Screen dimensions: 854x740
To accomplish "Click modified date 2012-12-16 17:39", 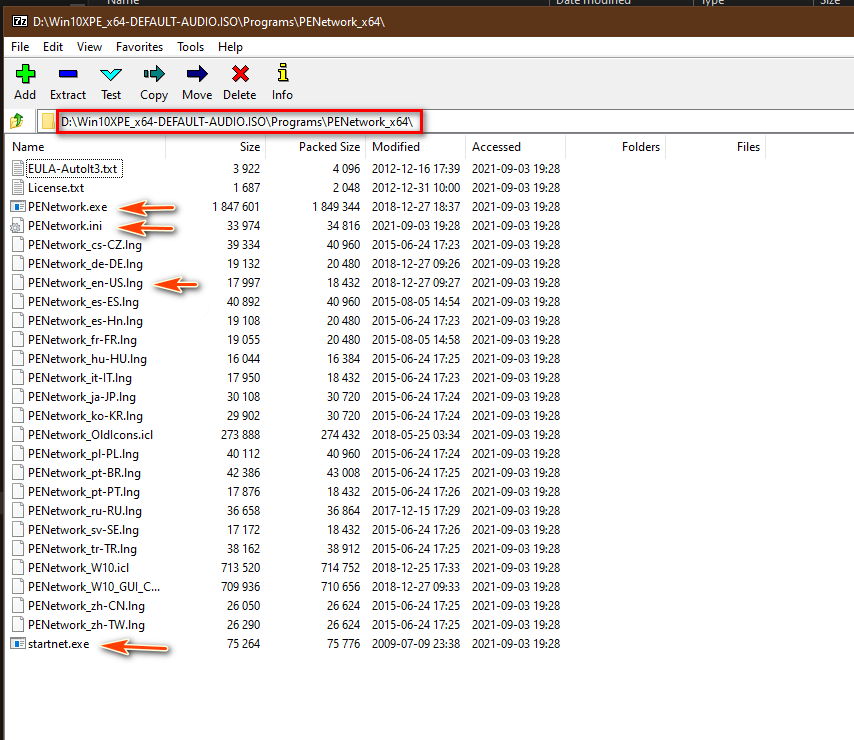I will point(416,169).
